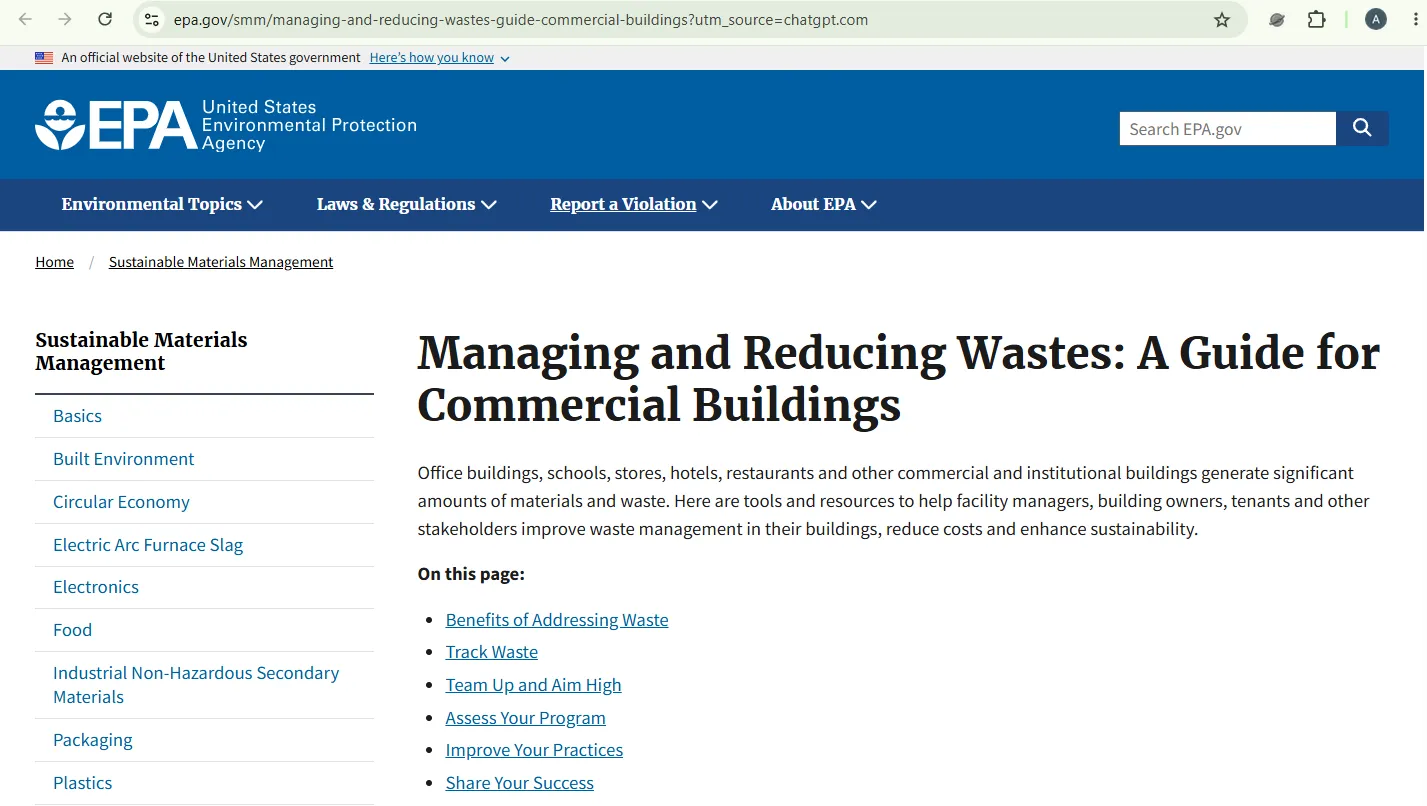Viewport: 1427px width, 806px height.
Task: Jump to Share Your Success
Action: (519, 783)
